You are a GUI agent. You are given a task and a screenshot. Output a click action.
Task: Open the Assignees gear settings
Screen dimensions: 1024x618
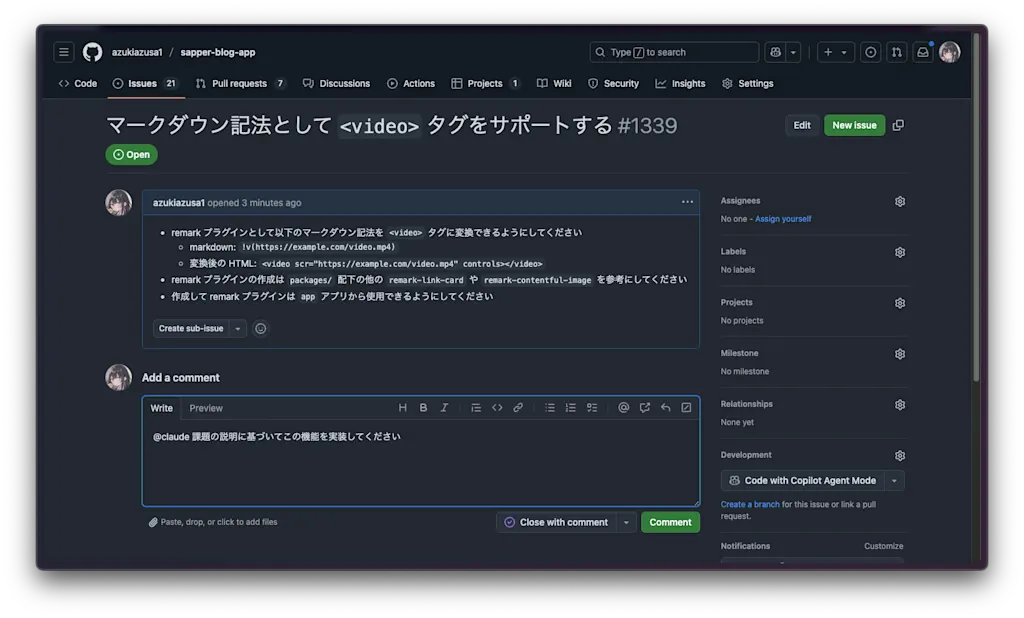tap(900, 201)
